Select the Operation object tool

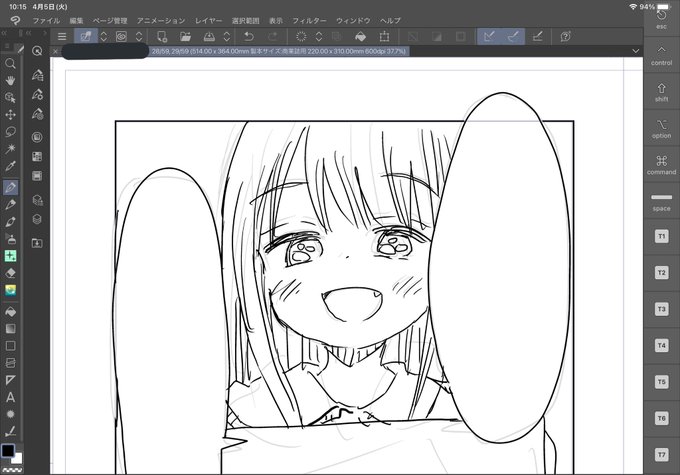pos(10,98)
